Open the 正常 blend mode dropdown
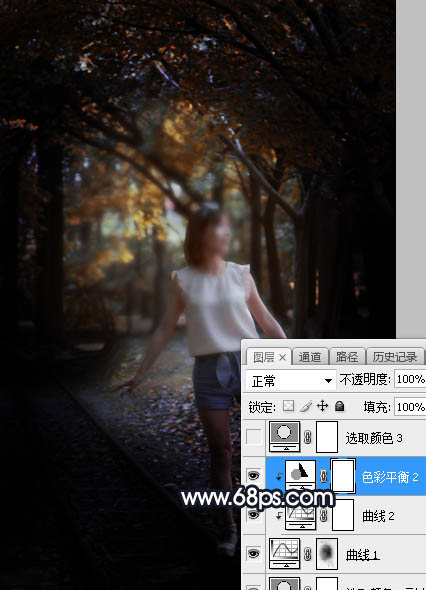 coord(291,380)
